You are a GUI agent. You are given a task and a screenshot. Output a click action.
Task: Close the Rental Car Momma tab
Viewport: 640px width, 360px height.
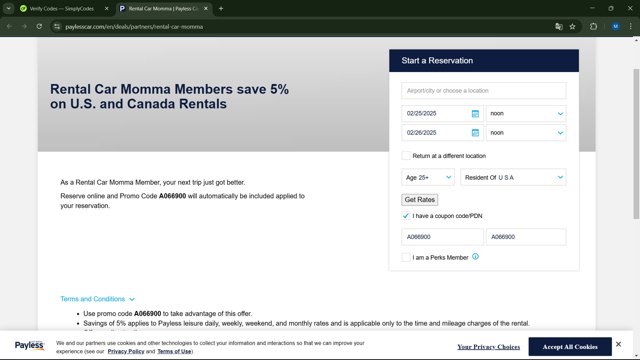click(206, 9)
